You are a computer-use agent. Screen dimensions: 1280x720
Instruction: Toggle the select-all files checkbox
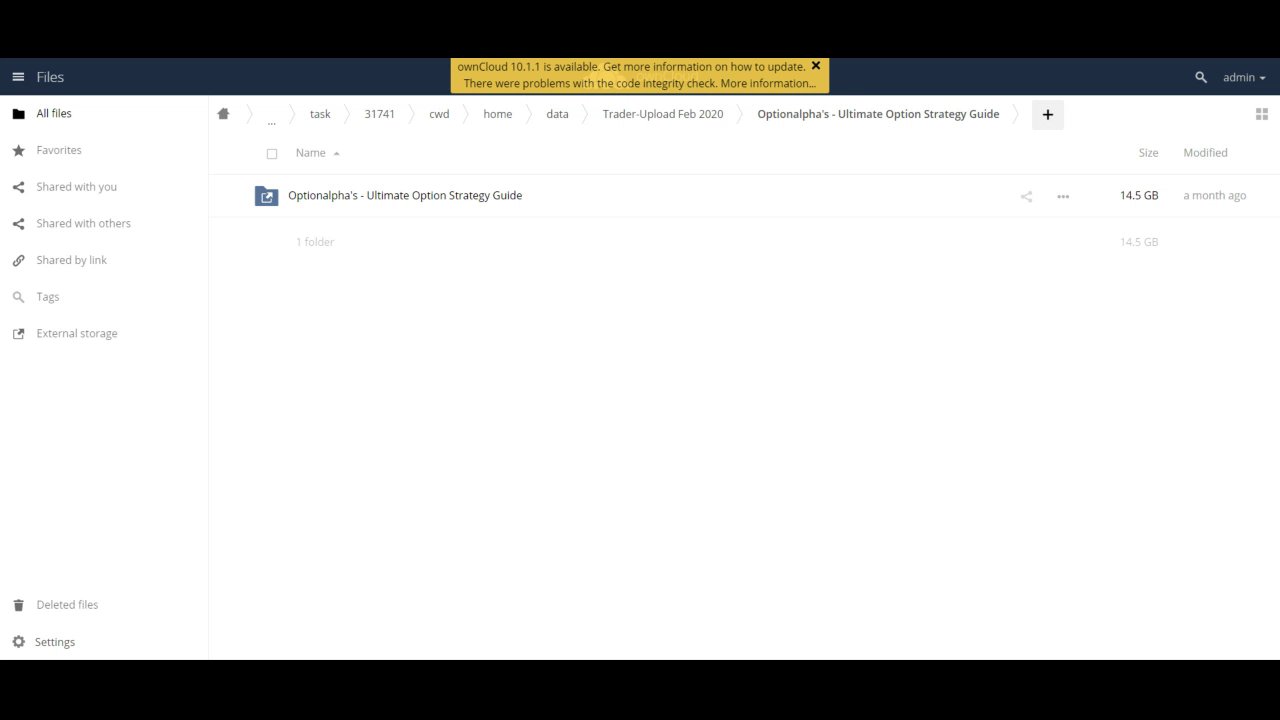272,154
